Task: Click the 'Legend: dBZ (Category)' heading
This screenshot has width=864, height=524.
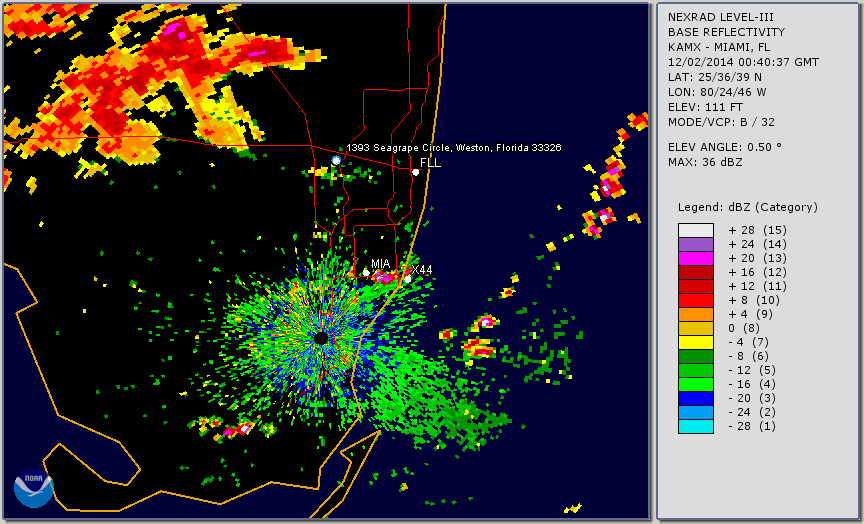Action: [748, 207]
